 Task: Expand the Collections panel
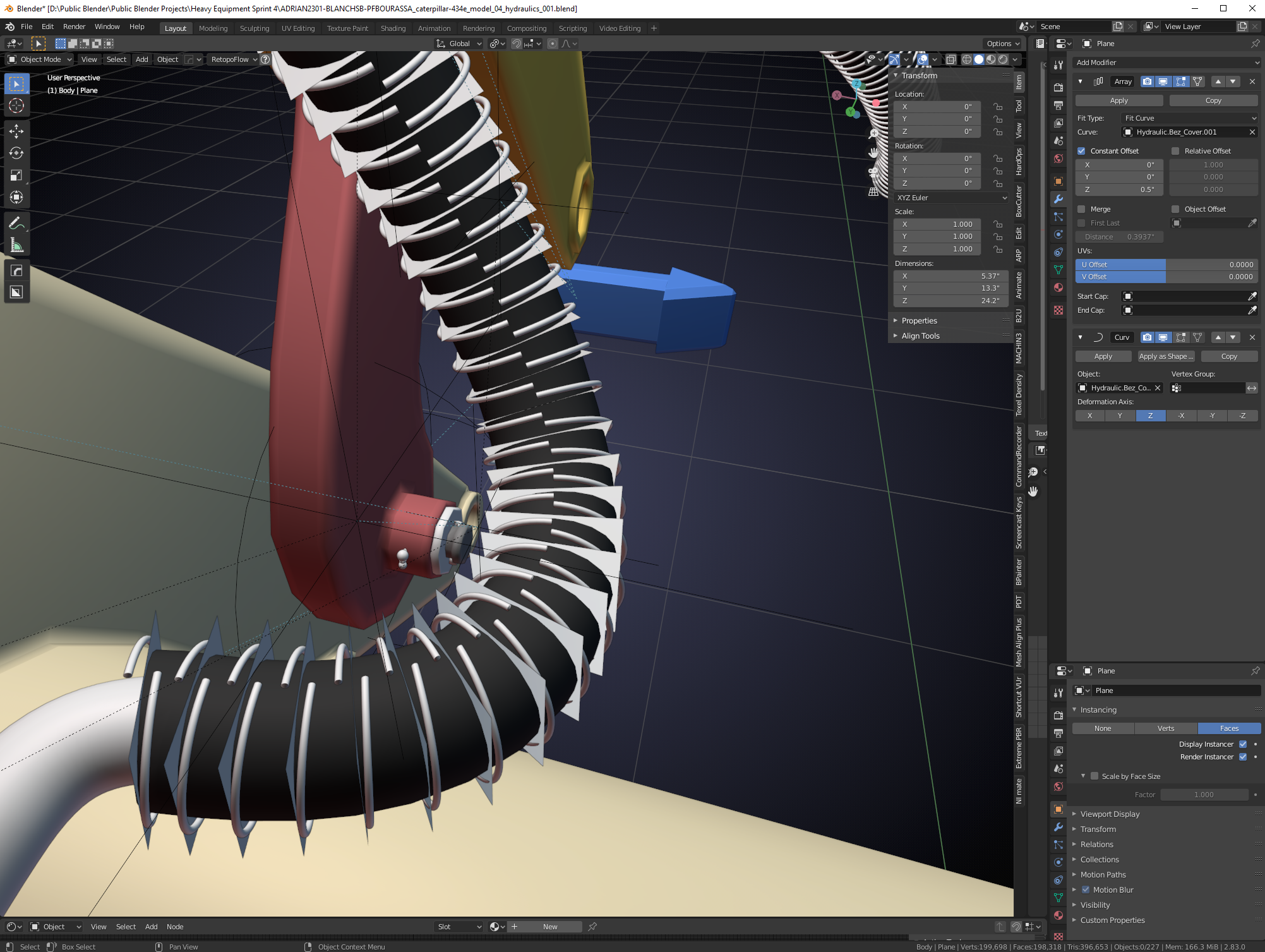tap(1100, 859)
